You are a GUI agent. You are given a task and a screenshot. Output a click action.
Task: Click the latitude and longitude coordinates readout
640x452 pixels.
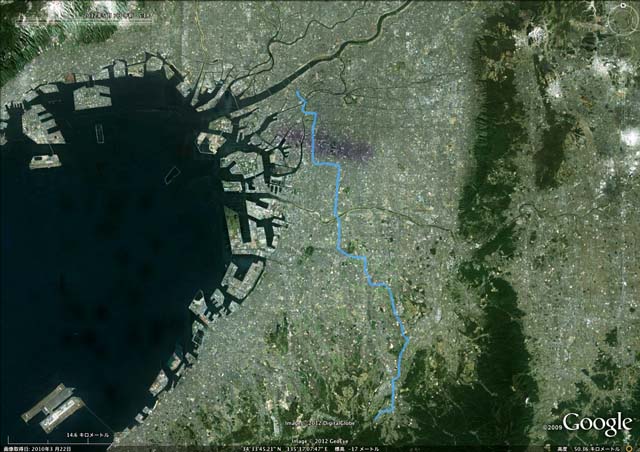pos(284,449)
